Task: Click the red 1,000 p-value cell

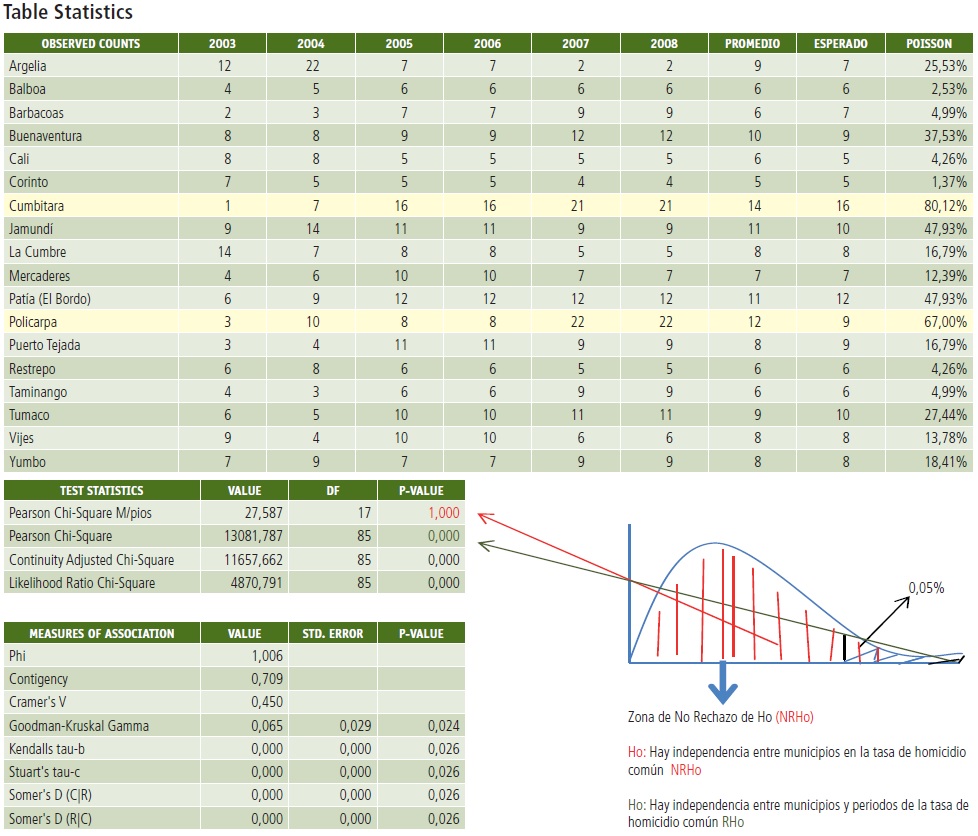Action: pyautogui.click(x=443, y=514)
